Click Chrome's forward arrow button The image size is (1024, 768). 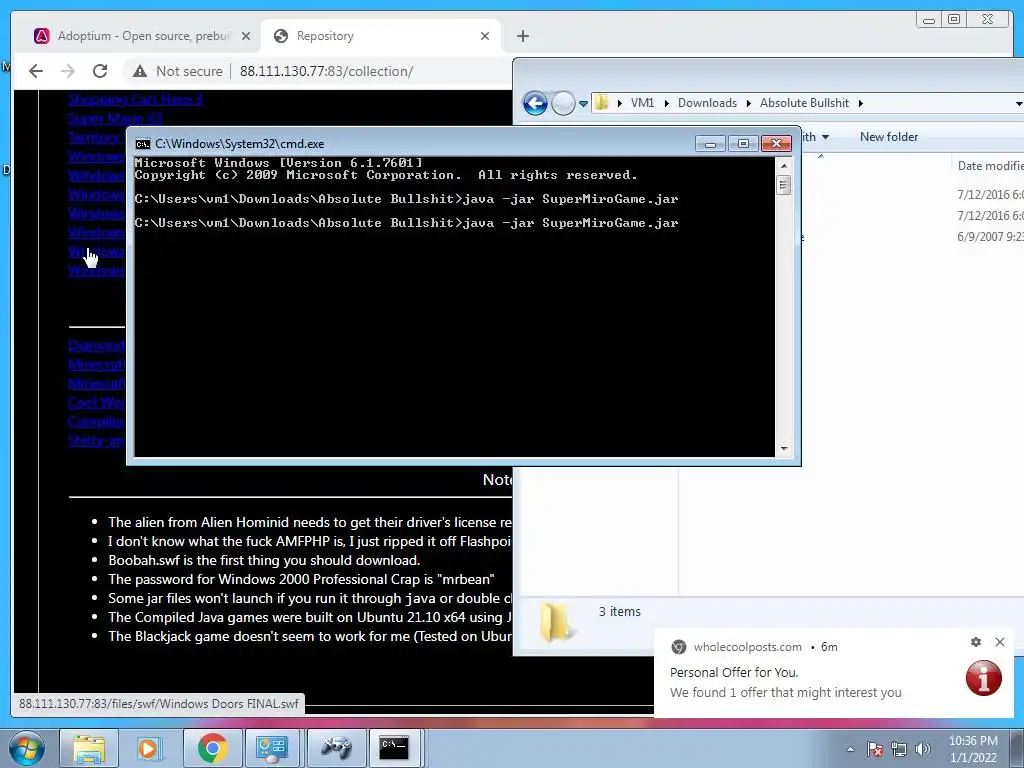click(x=68, y=71)
